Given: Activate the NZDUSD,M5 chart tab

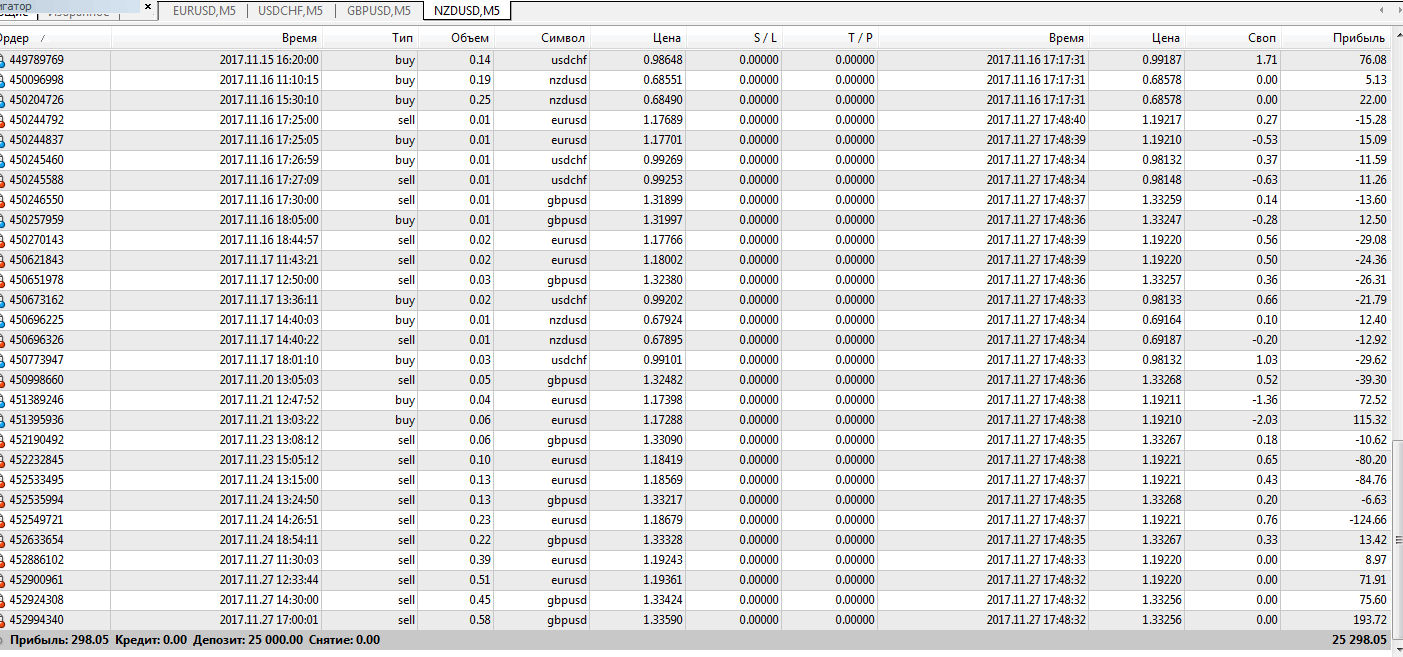Looking at the screenshot, I should (x=466, y=11).
